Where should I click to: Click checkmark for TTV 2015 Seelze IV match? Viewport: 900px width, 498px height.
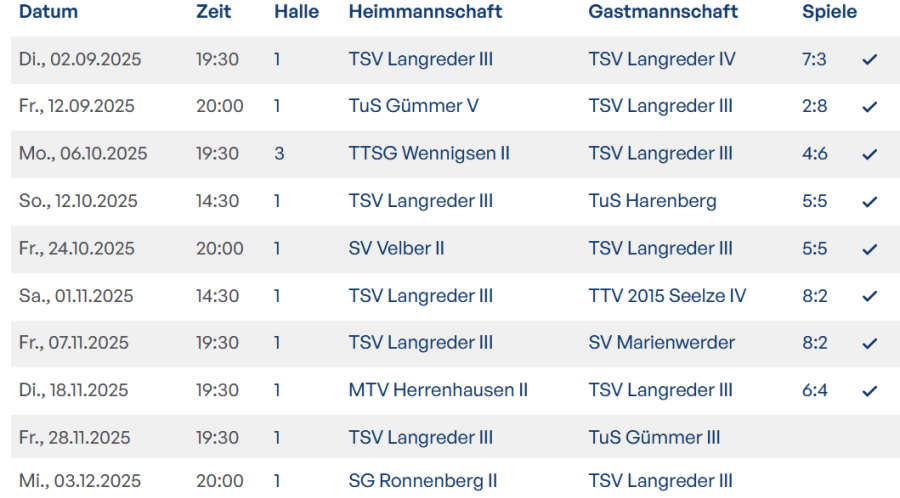point(869,296)
